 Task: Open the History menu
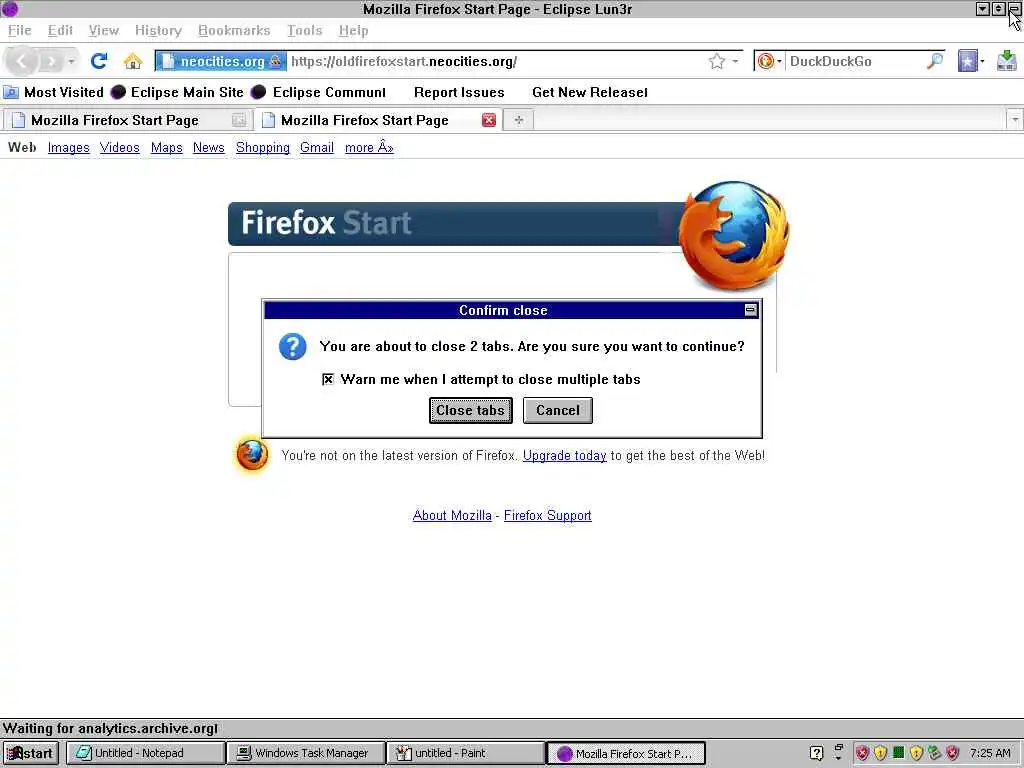point(158,31)
